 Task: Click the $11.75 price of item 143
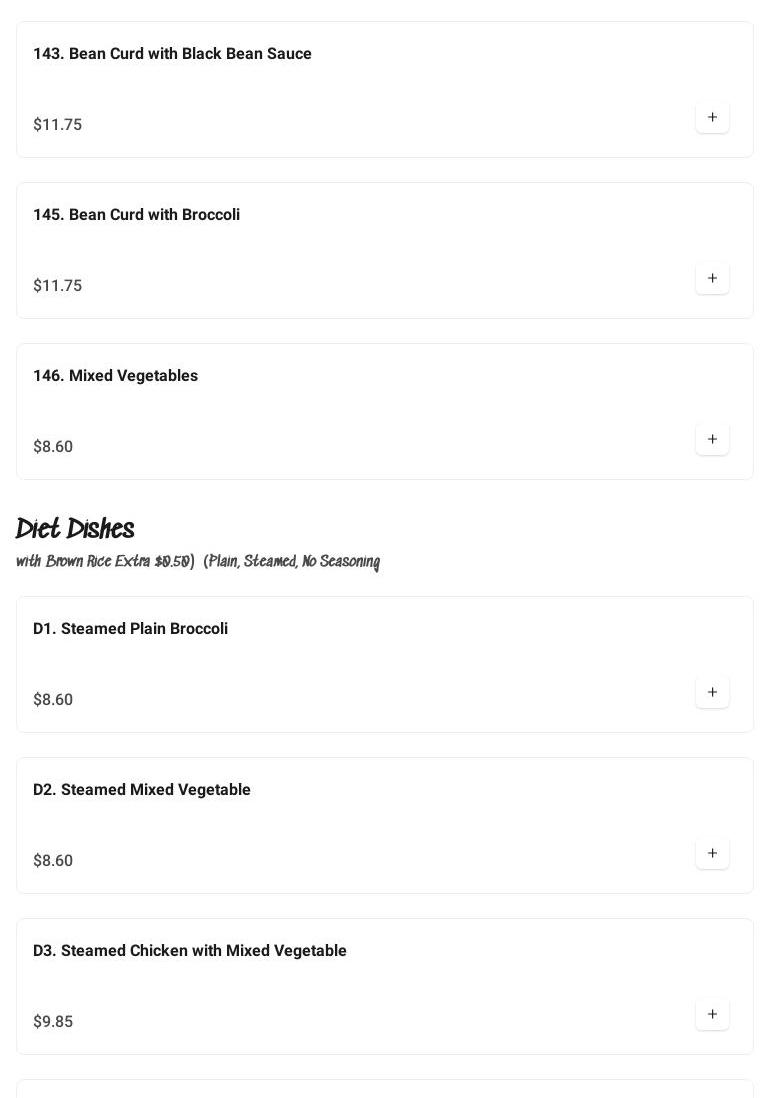[57, 125]
